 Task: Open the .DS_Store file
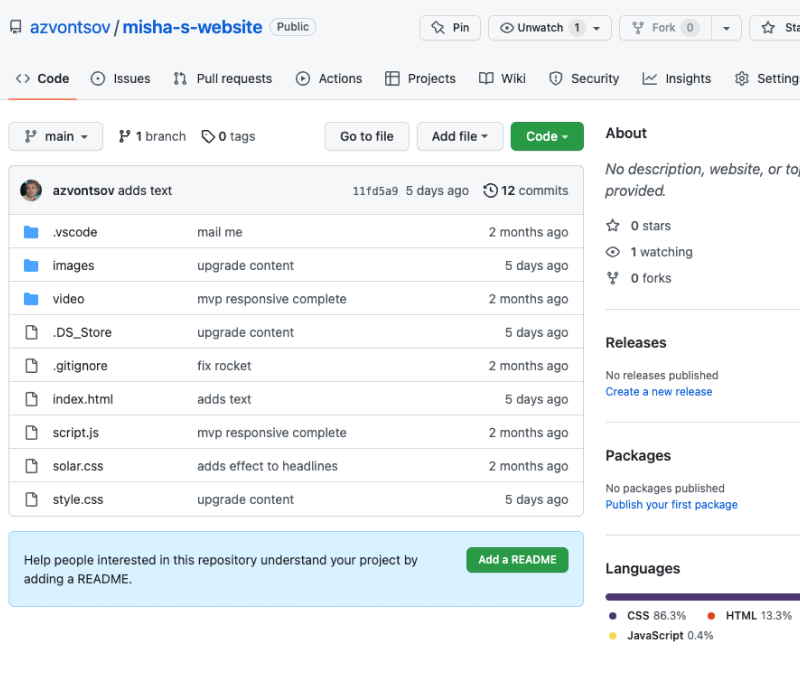[x=82, y=332]
